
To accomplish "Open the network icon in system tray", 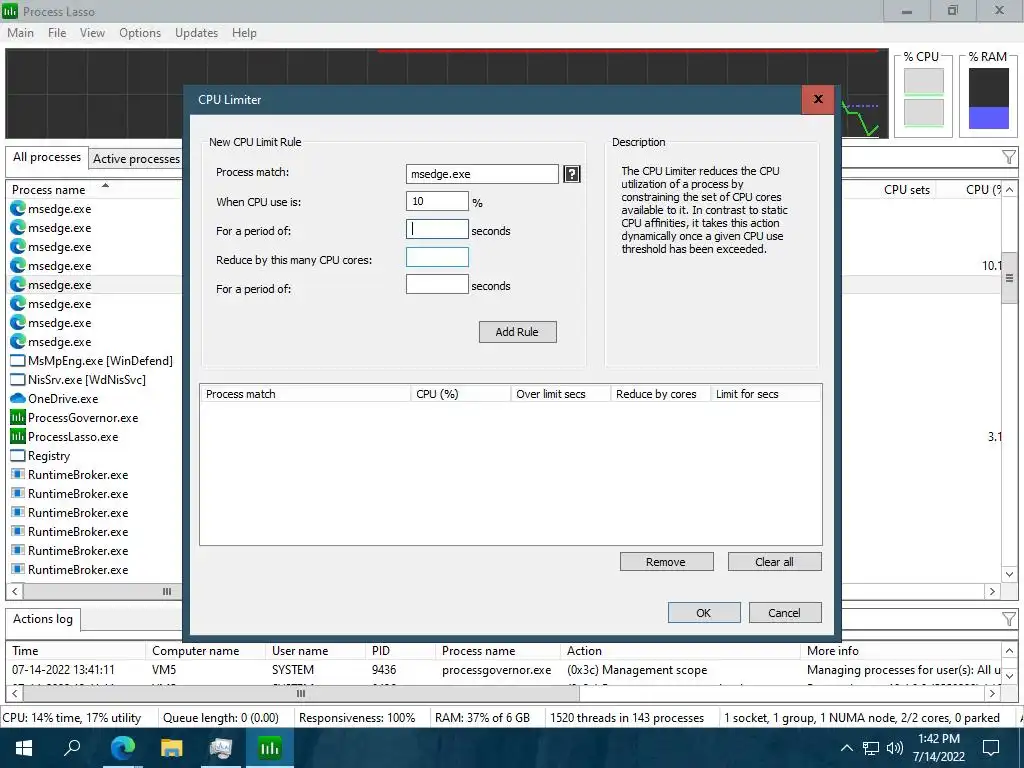I will [x=871, y=748].
